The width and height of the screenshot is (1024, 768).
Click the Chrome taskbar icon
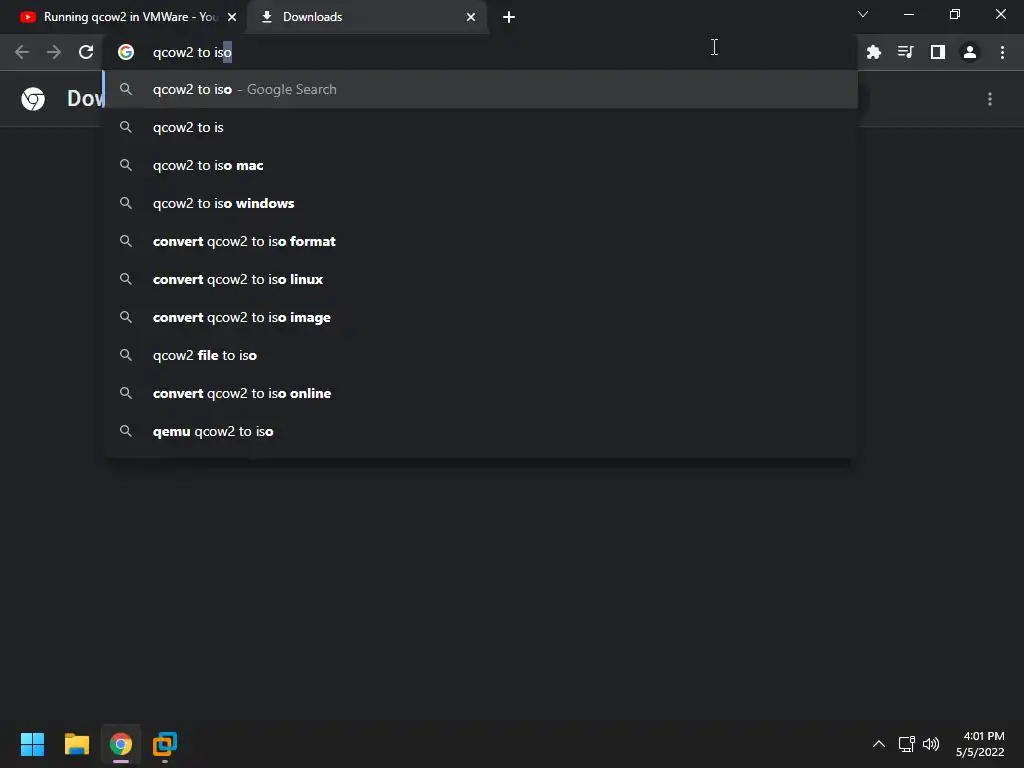click(121, 744)
